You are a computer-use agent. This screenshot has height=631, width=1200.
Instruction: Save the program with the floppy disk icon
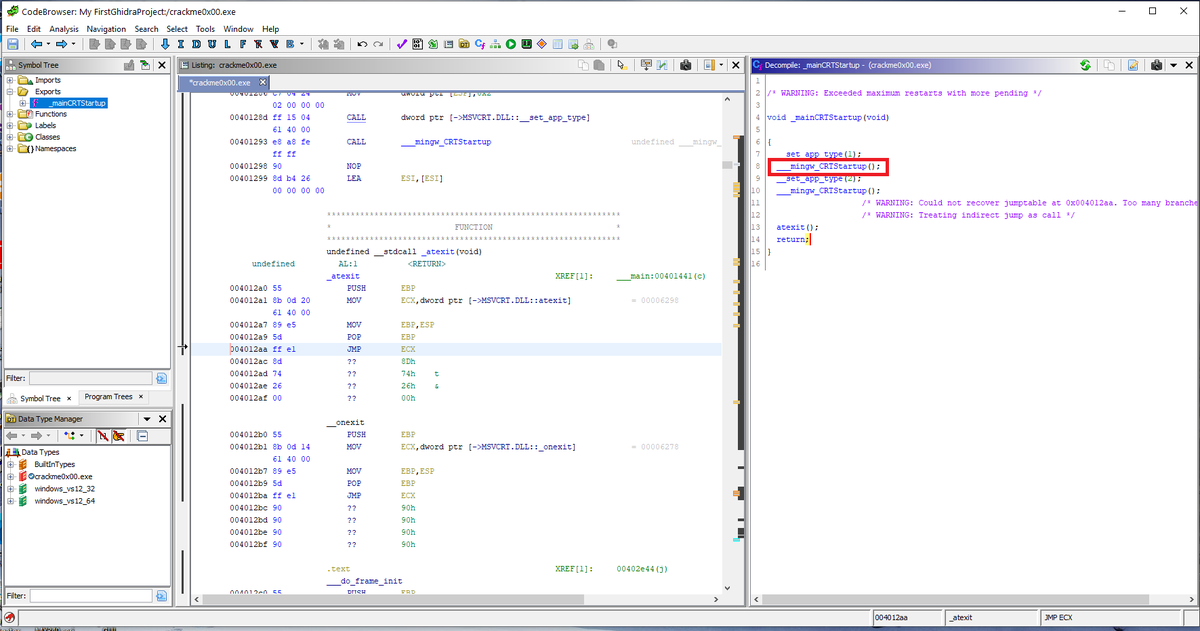[13, 44]
